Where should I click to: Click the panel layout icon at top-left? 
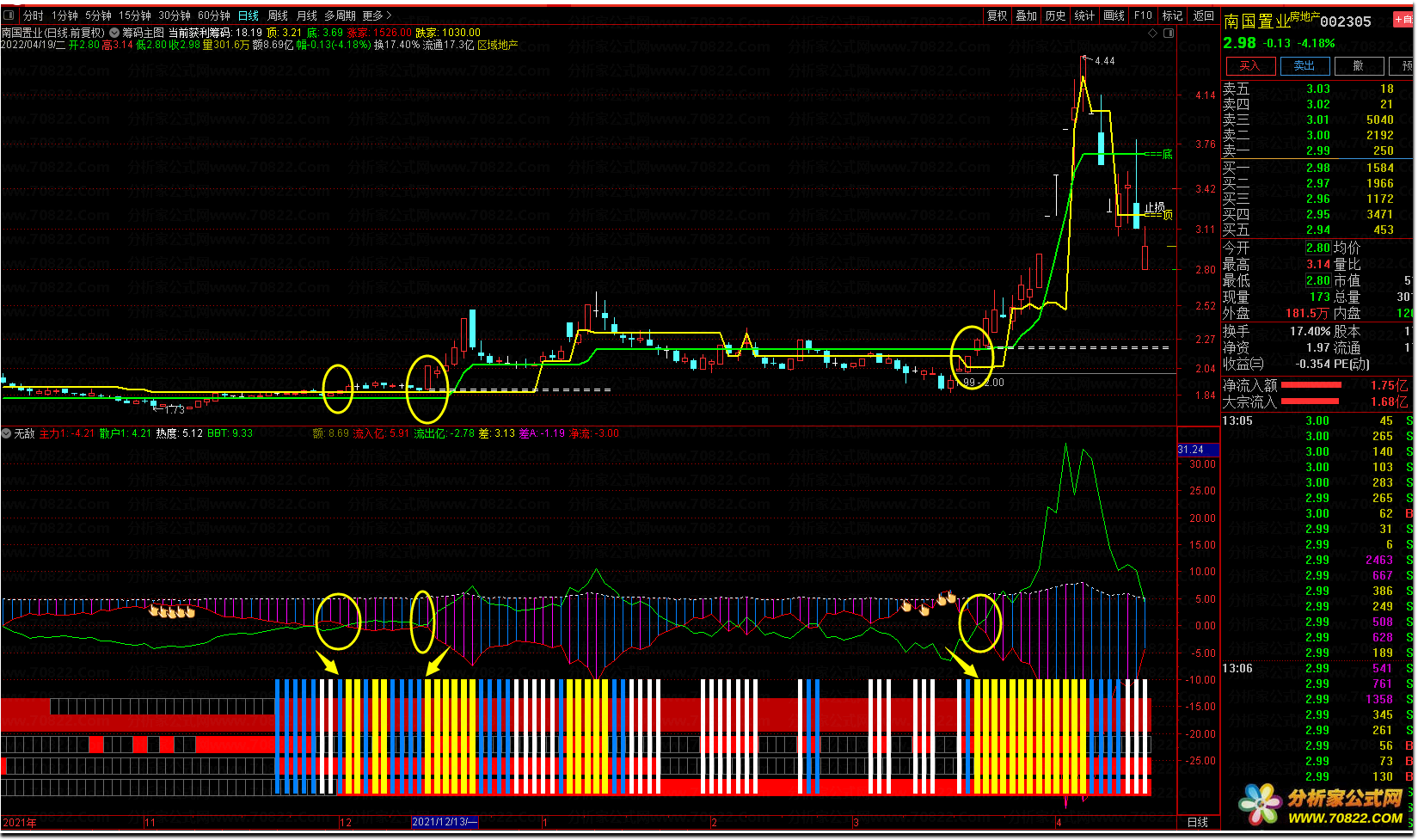pos(9,15)
